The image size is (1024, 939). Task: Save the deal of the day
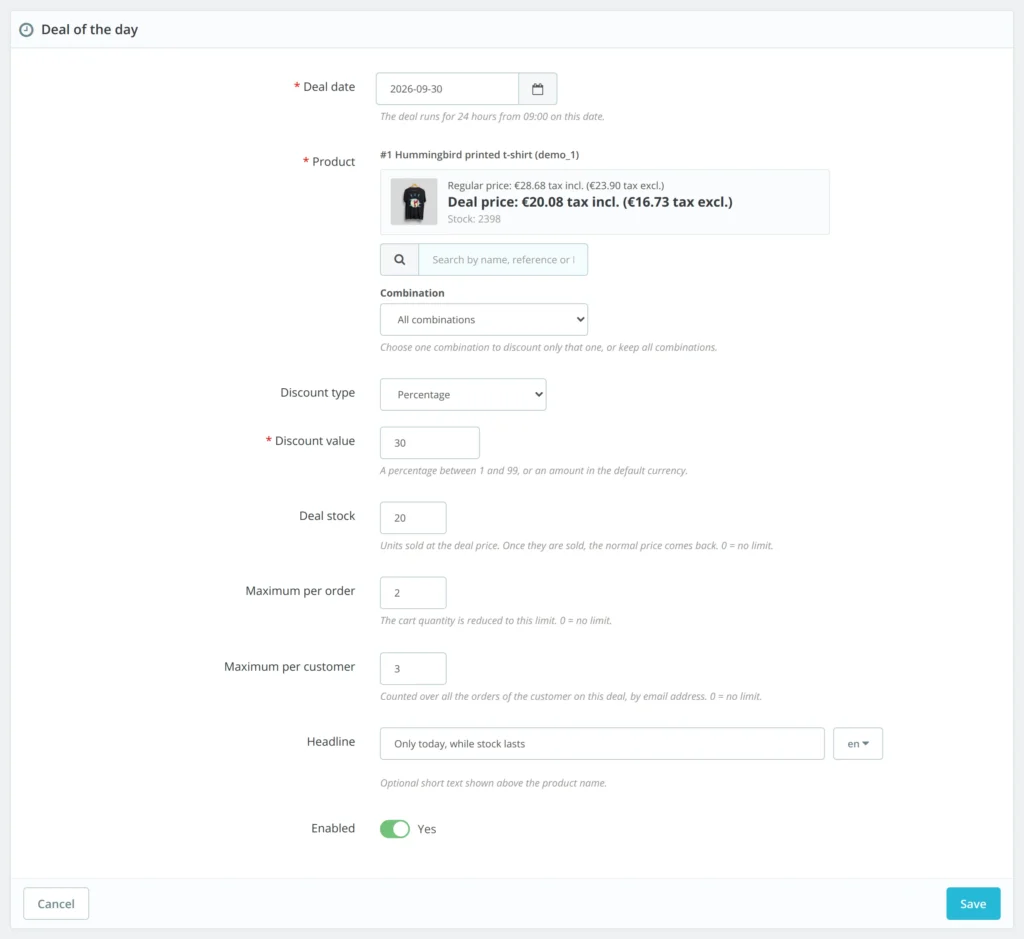pos(973,904)
